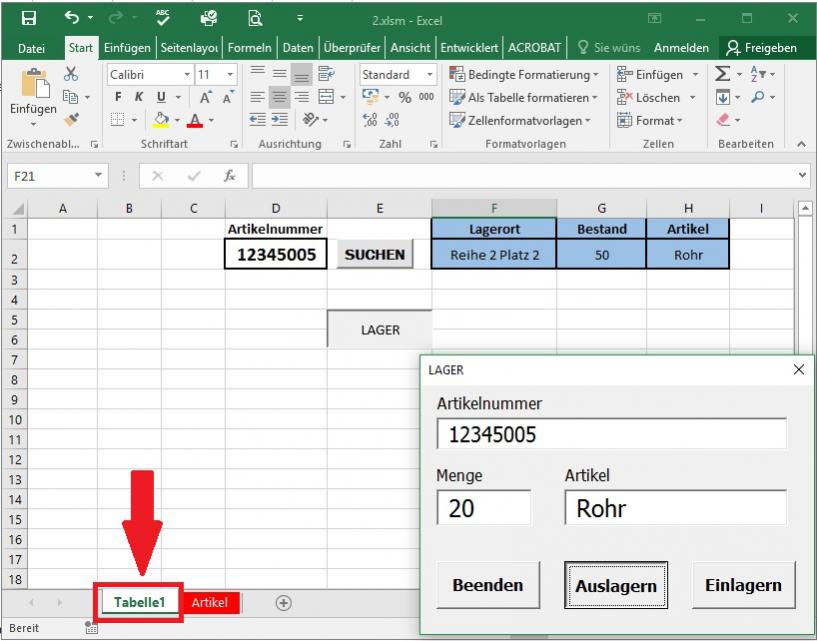817x641 pixels.
Task: Collapse the ribbon with chevron
Action: (801, 144)
